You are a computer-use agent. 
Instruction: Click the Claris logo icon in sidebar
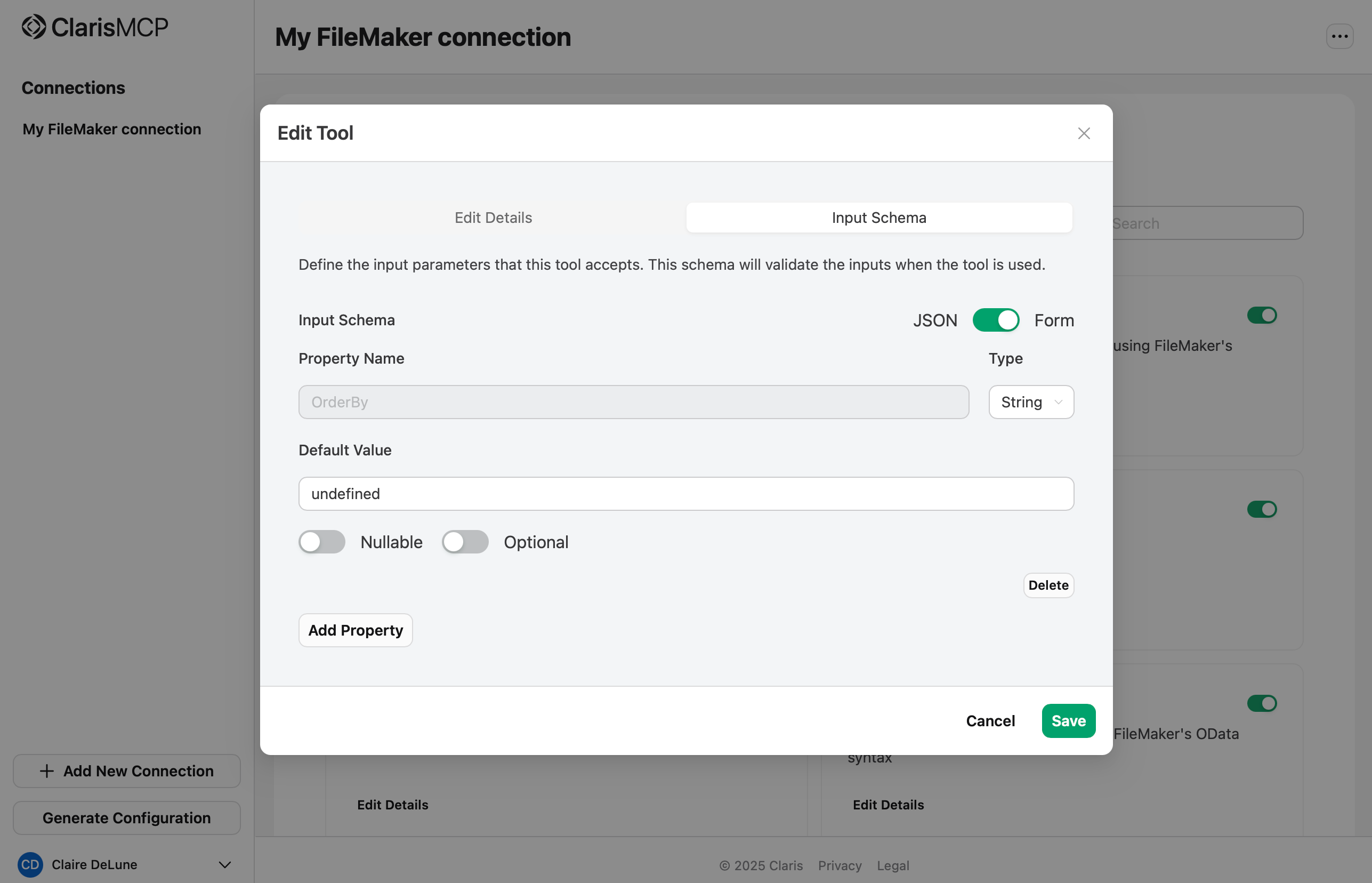pos(34,27)
